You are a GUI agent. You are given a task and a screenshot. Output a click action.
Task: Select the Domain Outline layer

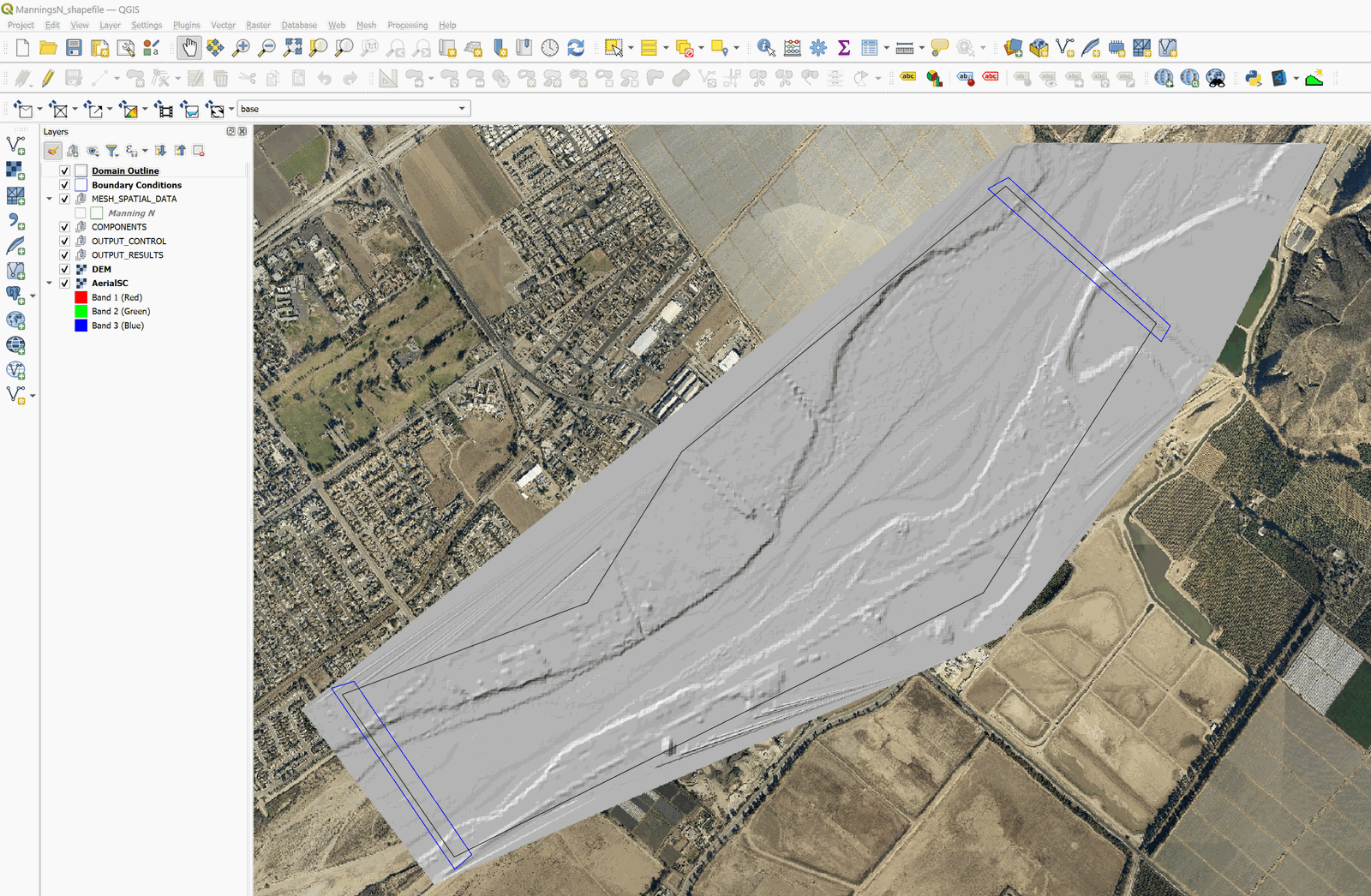click(x=125, y=171)
